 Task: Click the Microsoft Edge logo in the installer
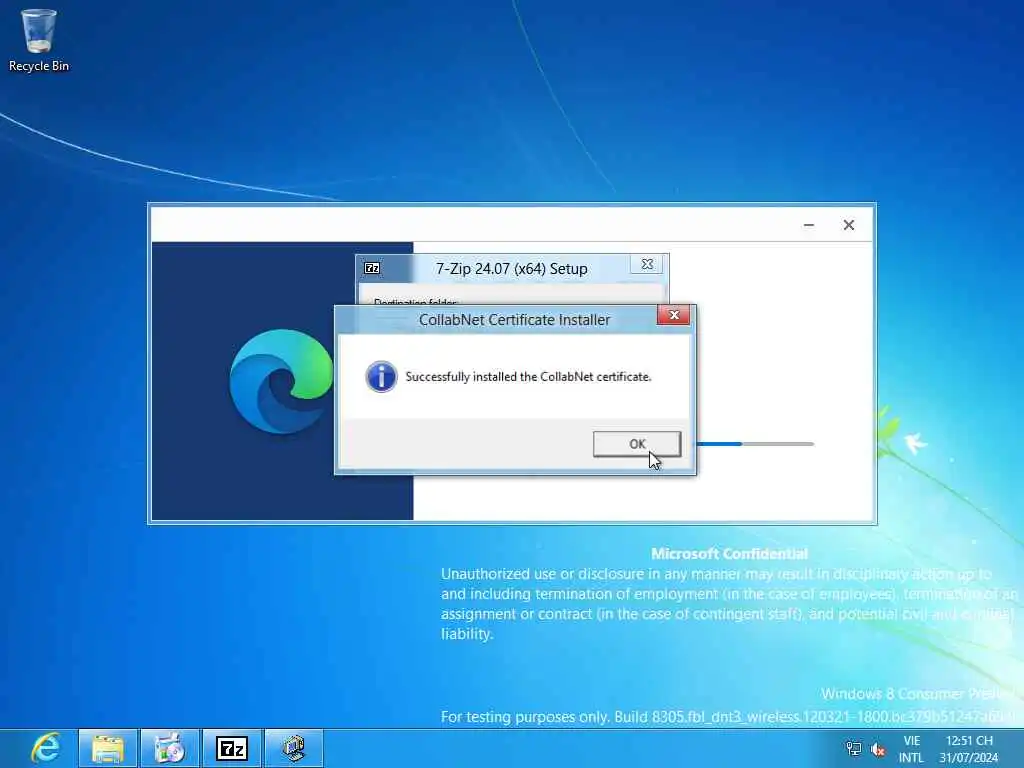point(281,381)
